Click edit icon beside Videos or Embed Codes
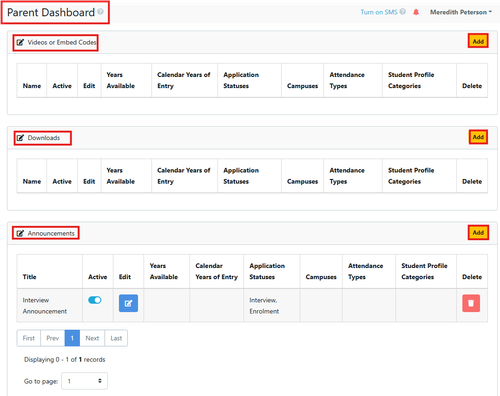500x396 pixels. [x=20, y=42]
